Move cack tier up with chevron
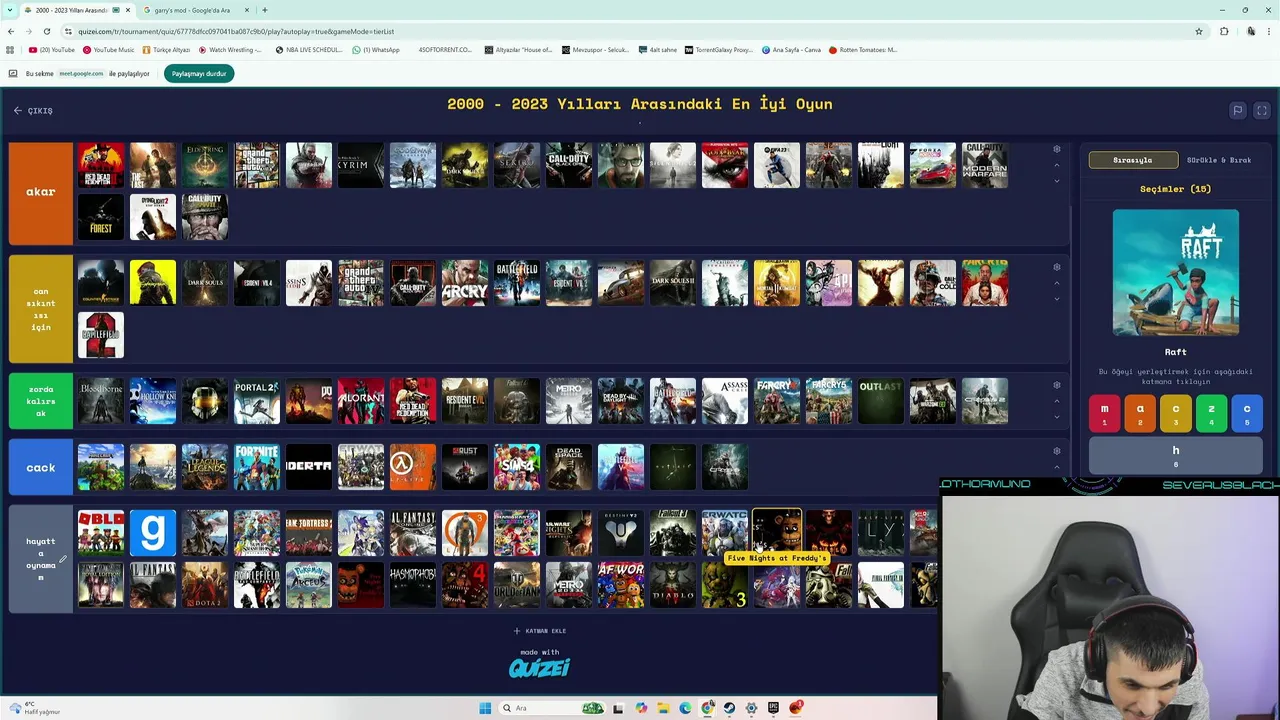 (x=1057, y=467)
